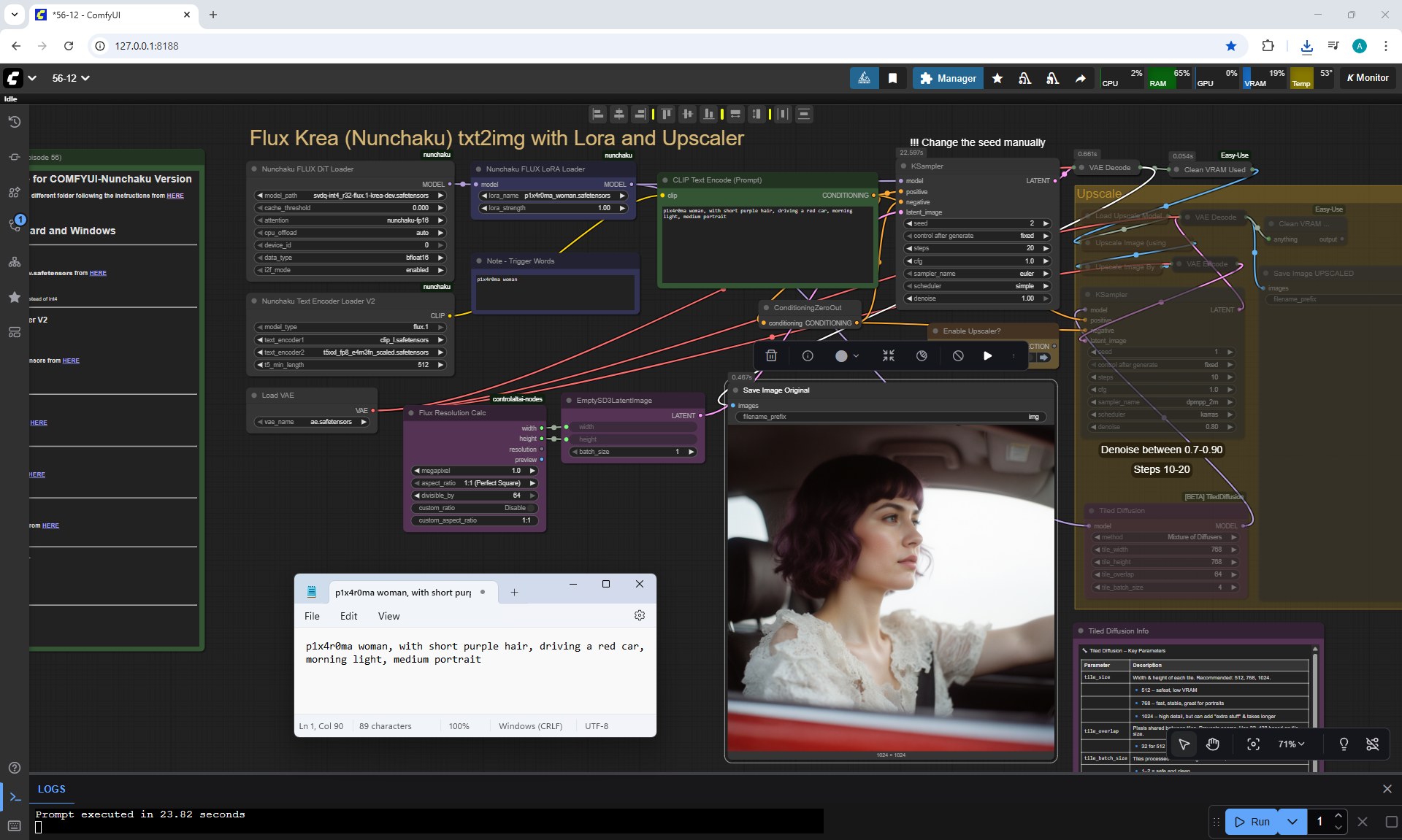Toggle the lightbulb focus mode icon

[1343, 744]
